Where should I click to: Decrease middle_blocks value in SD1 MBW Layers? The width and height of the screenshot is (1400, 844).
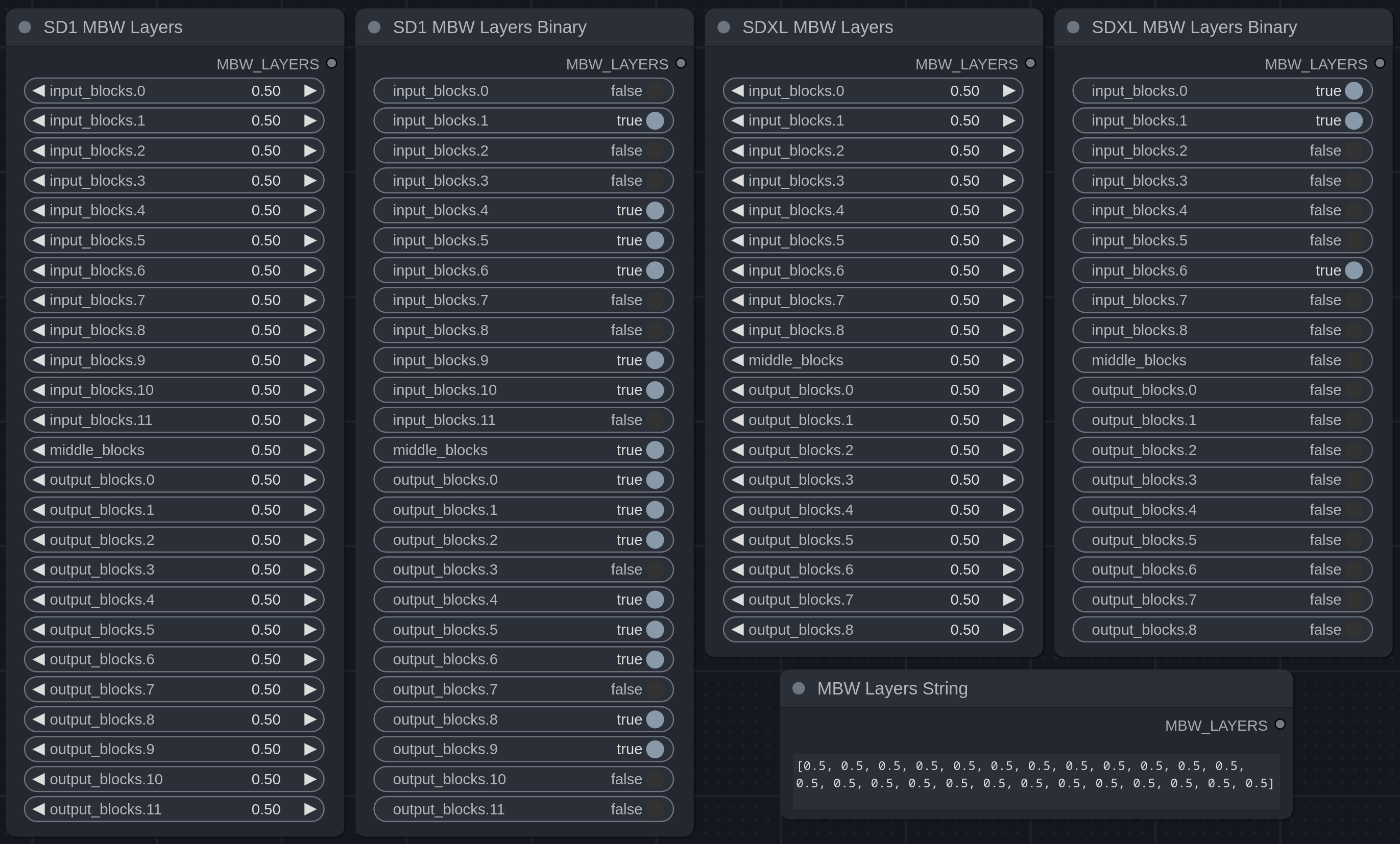[38, 450]
